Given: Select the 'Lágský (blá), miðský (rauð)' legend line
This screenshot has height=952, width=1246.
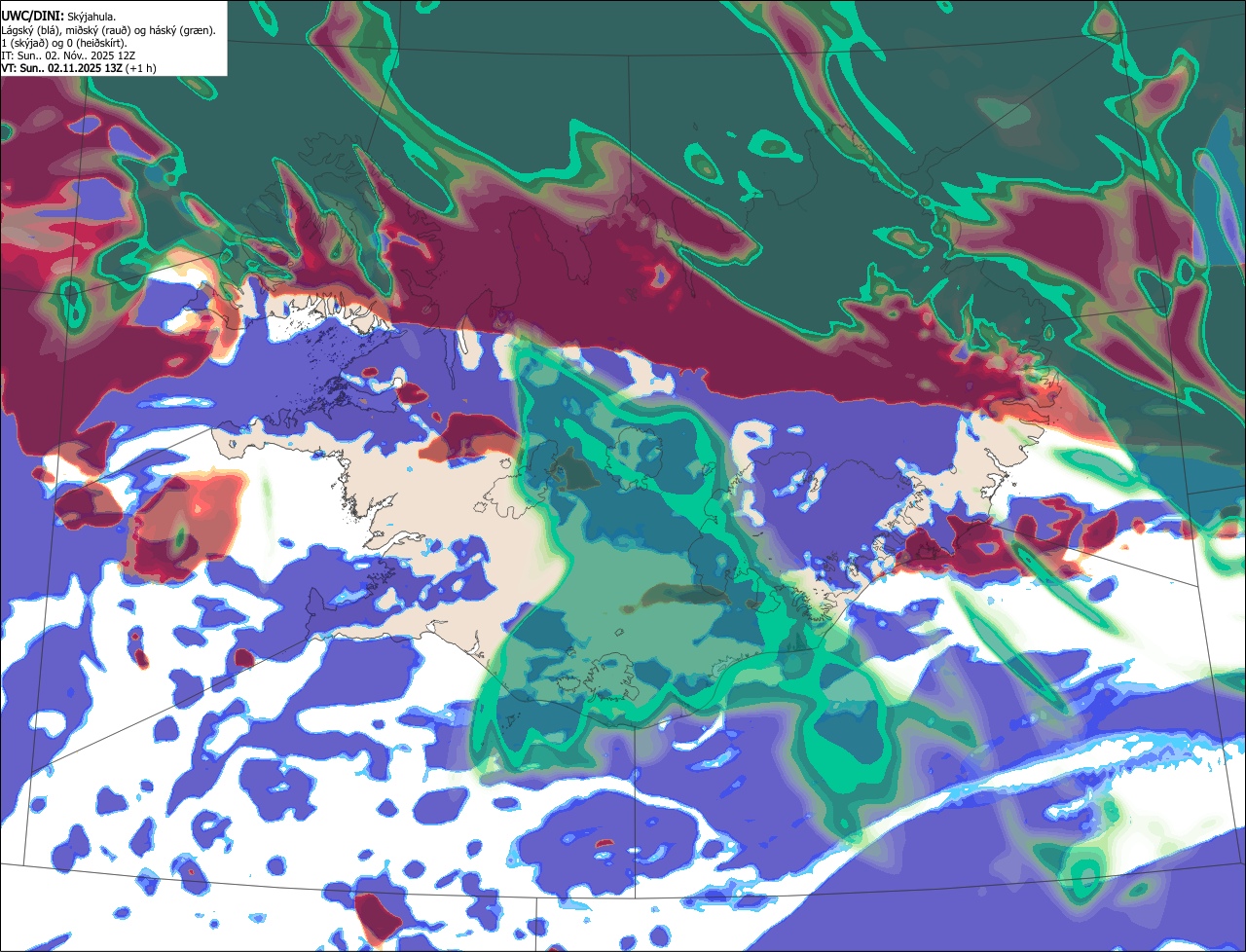Looking at the screenshot, I should pyautogui.click(x=108, y=30).
